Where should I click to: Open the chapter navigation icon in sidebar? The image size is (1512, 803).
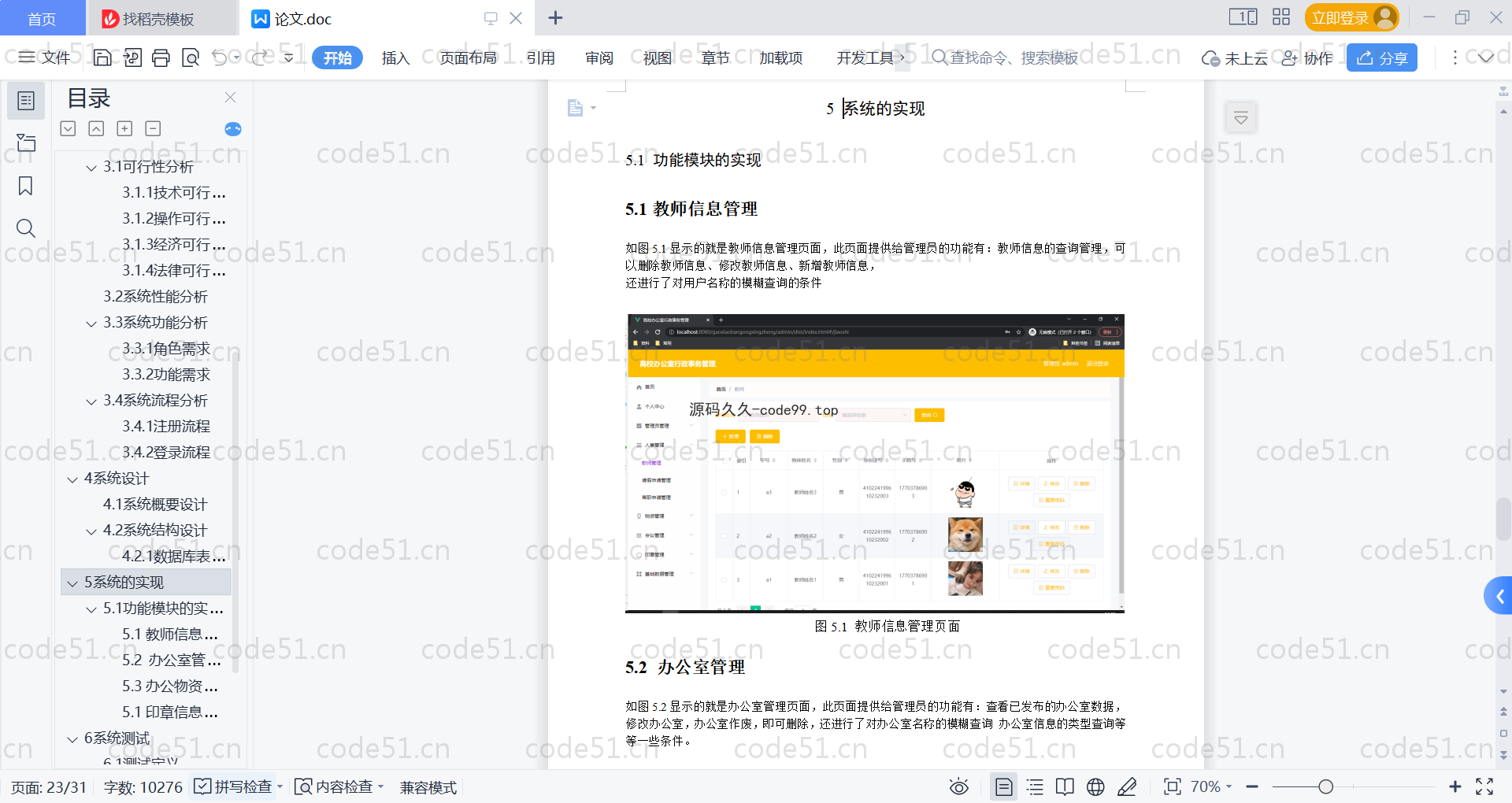(26, 142)
